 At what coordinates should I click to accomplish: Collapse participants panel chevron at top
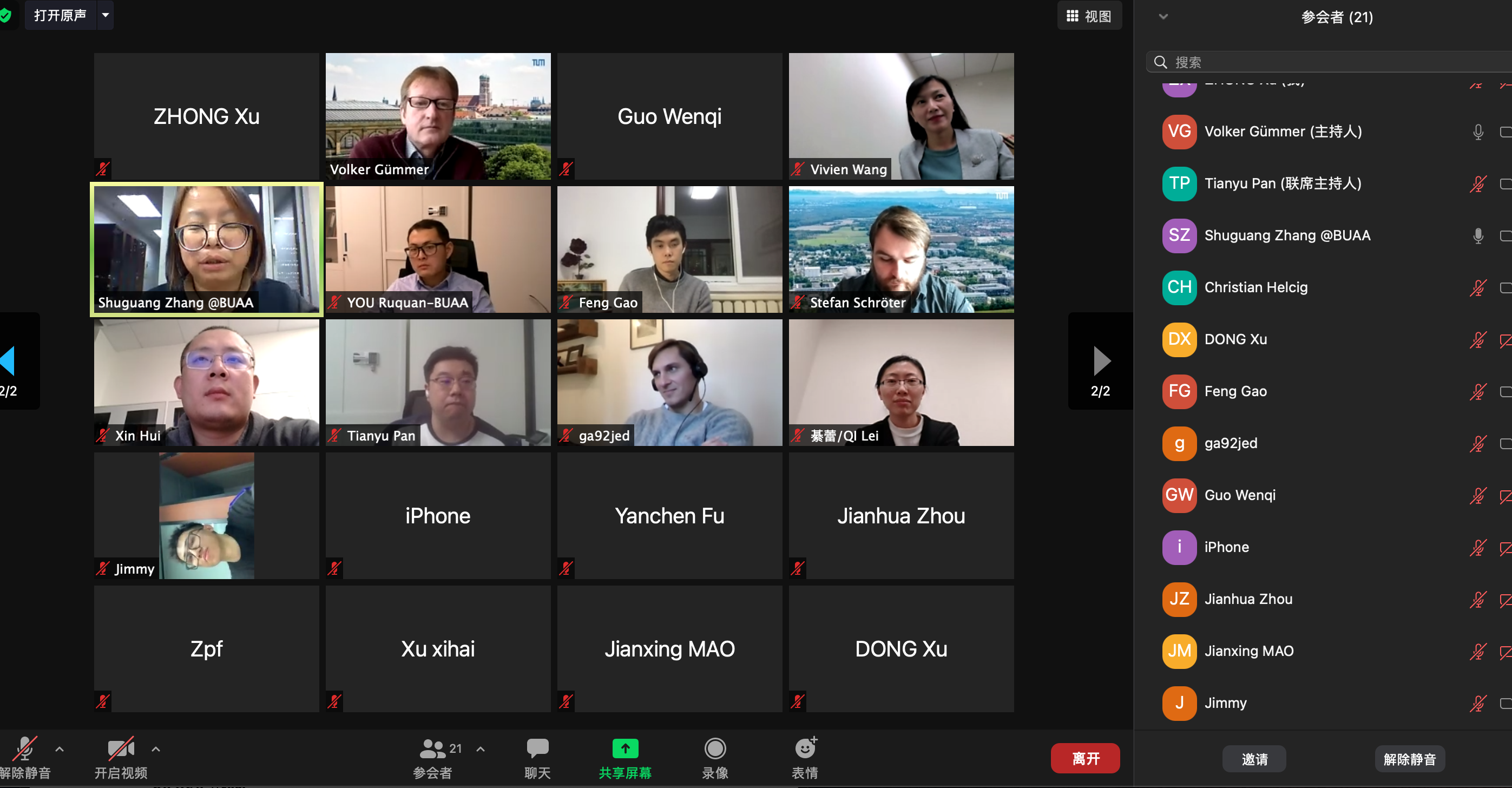[x=1163, y=16]
